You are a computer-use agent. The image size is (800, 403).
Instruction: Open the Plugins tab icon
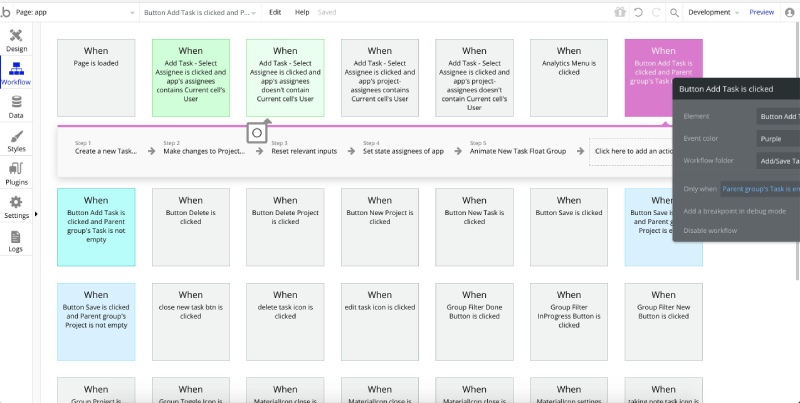(x=16, y=169)
